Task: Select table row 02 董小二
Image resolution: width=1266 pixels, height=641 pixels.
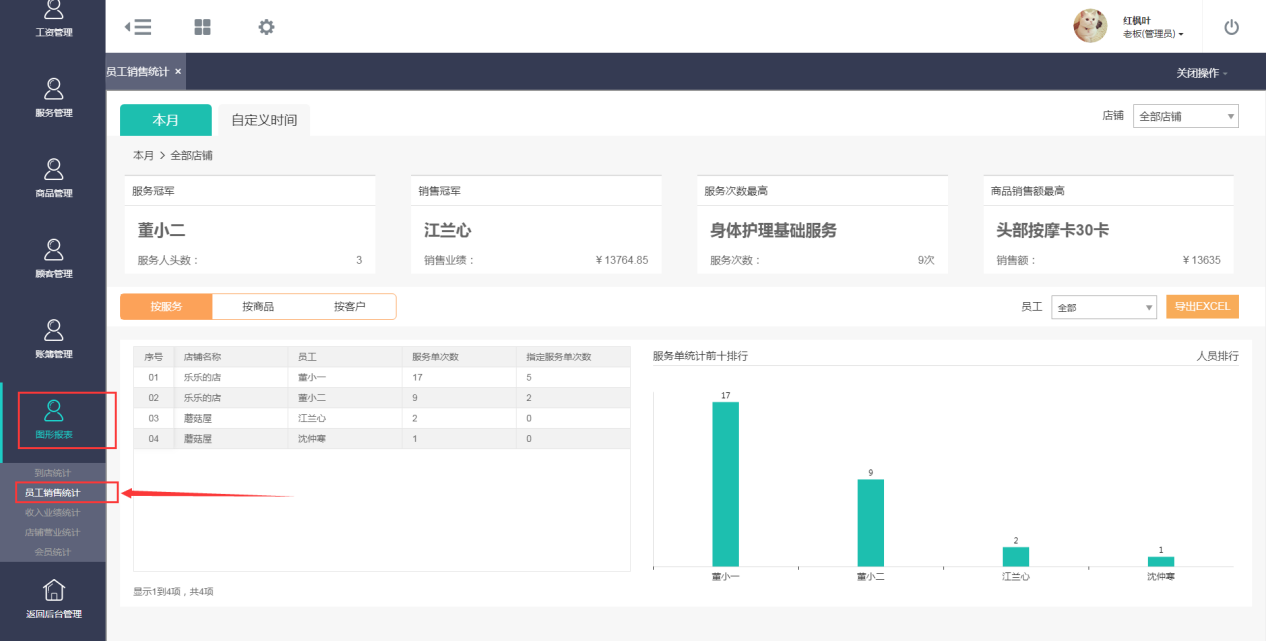Action: click(382, 398)
